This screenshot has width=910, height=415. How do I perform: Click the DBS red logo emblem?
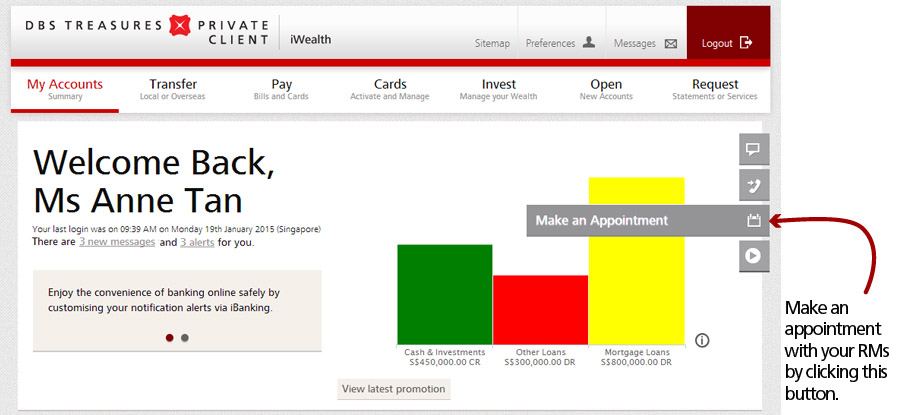pyautogui.click(x=180, y=26)
